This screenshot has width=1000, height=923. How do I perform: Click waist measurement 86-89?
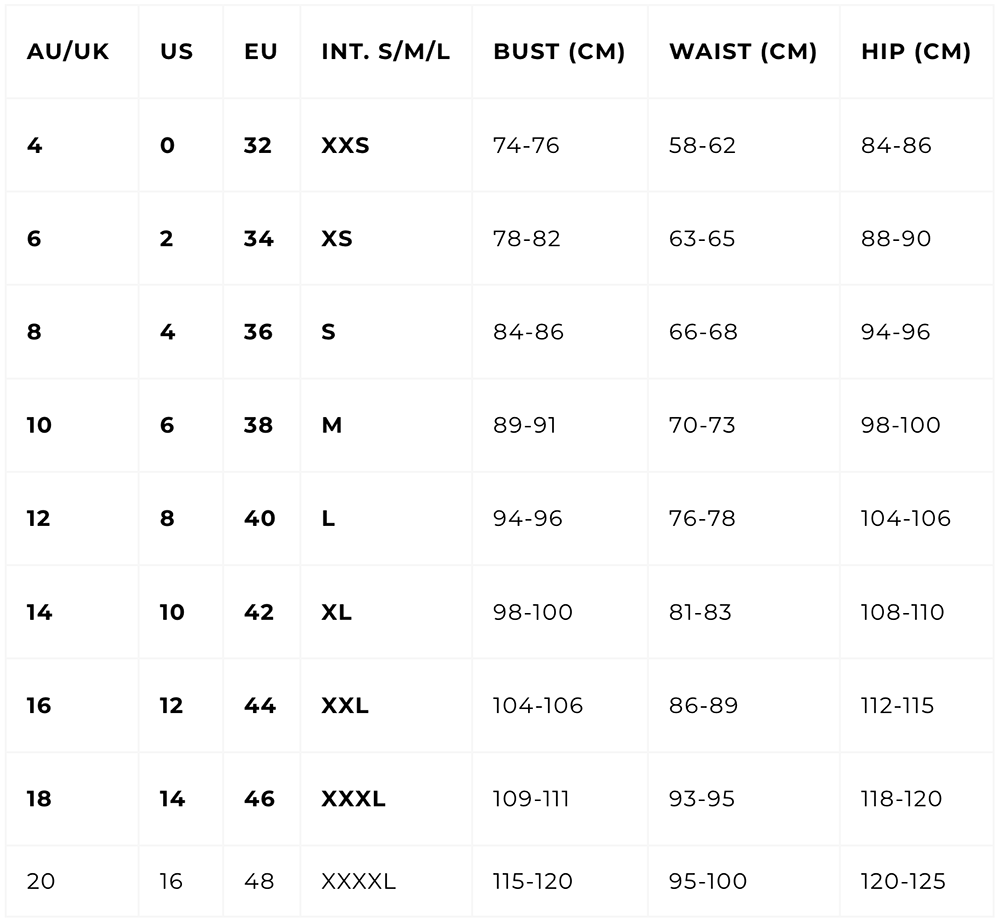pyautogui.click(x=703, y=706)
